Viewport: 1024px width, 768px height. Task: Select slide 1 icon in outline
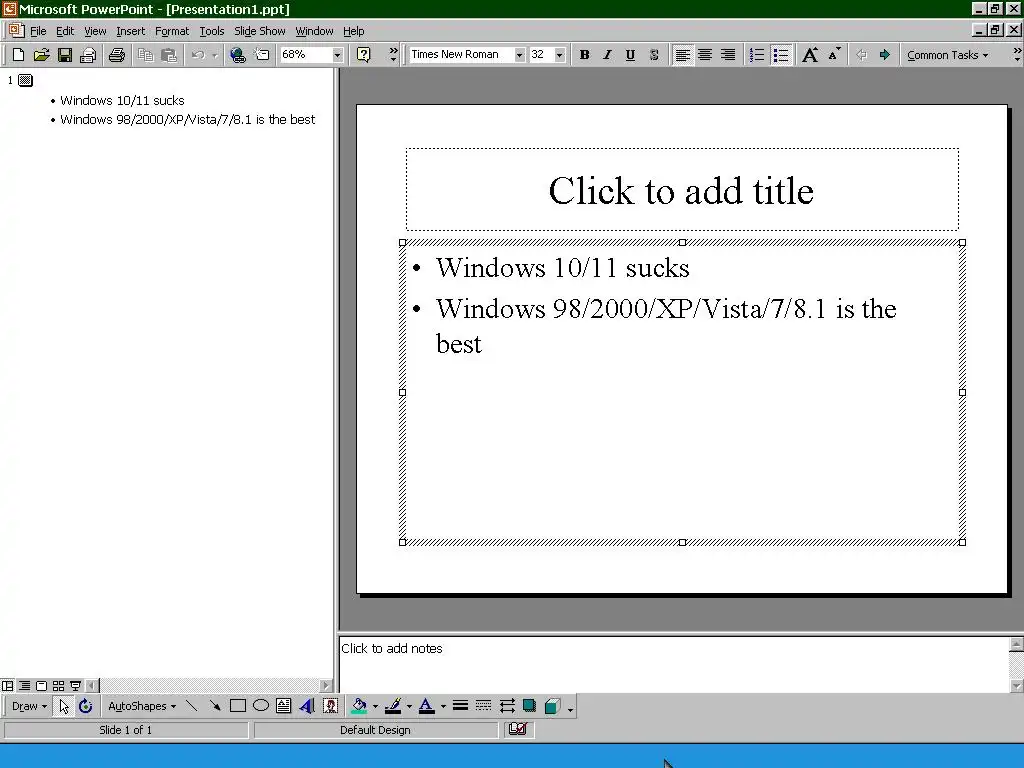[x=25, y=80]
